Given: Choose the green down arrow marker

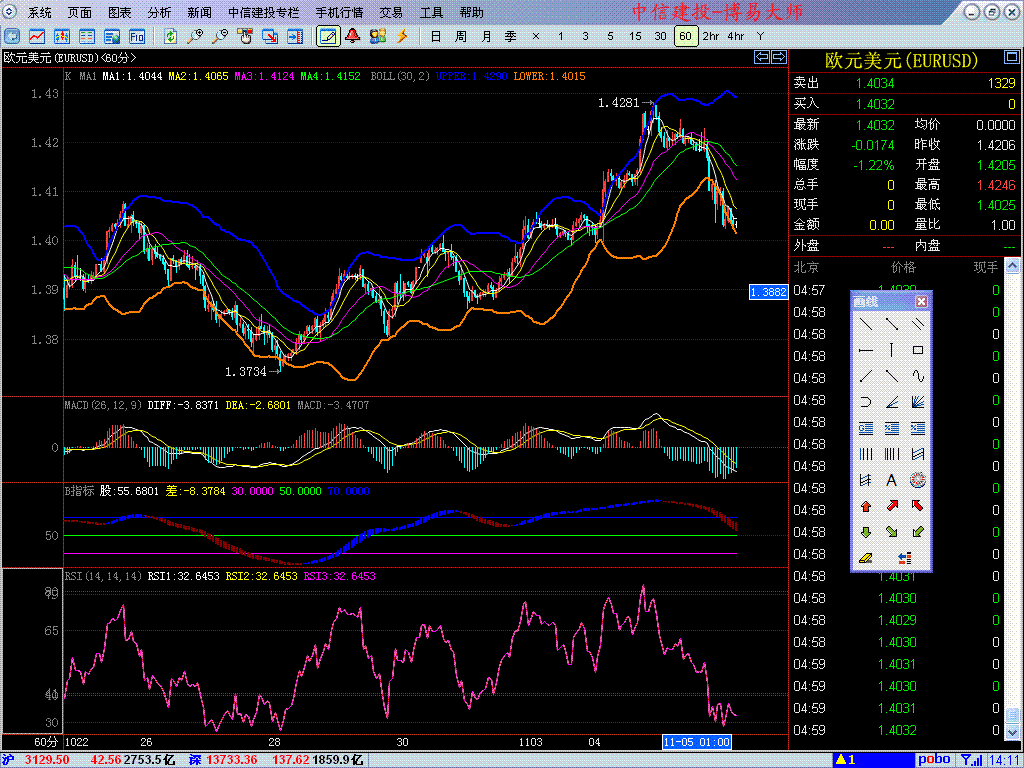Looking at the screenshot, I should pos(866,532).
